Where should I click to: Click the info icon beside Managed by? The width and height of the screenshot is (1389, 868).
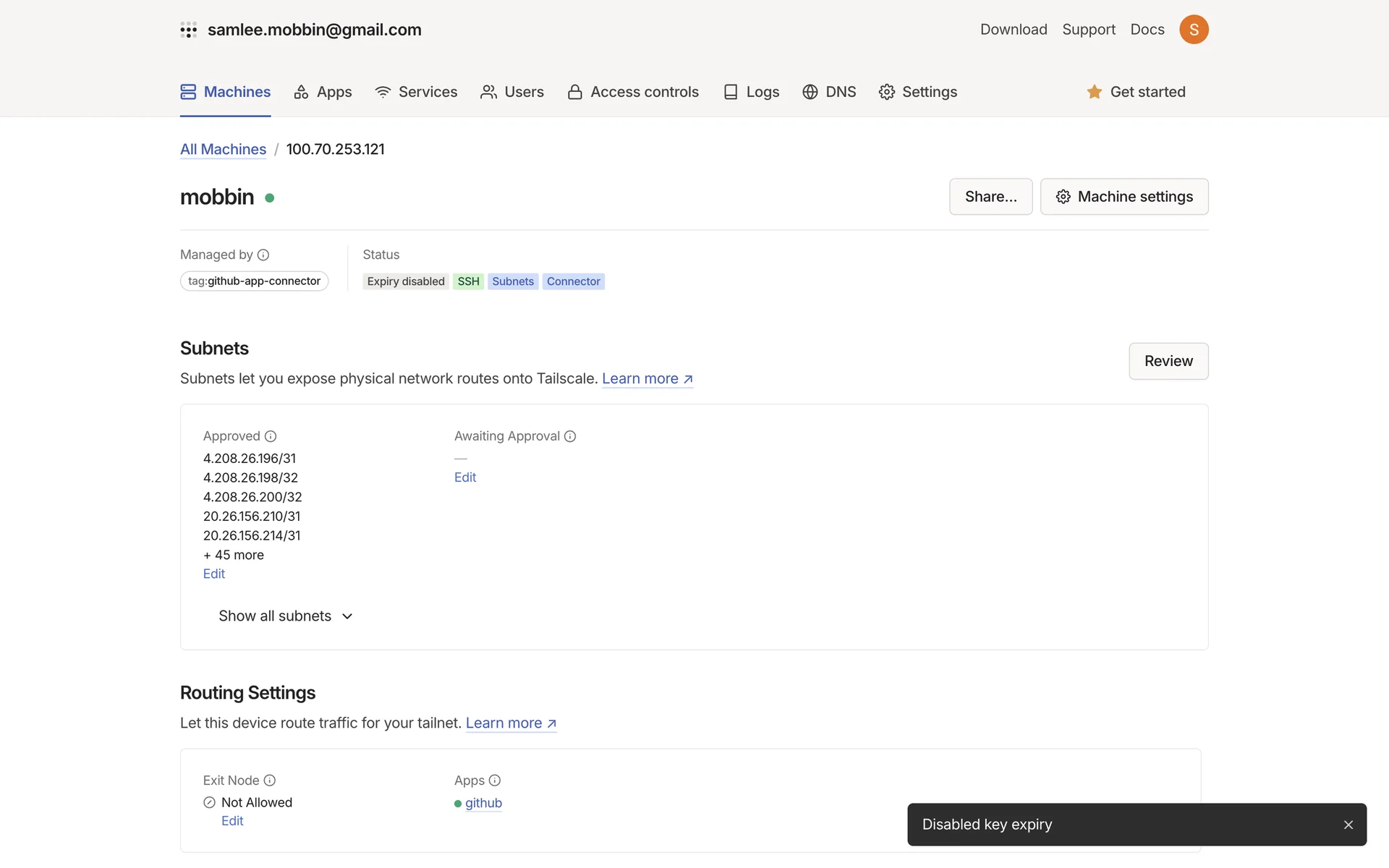pos(263,255)
